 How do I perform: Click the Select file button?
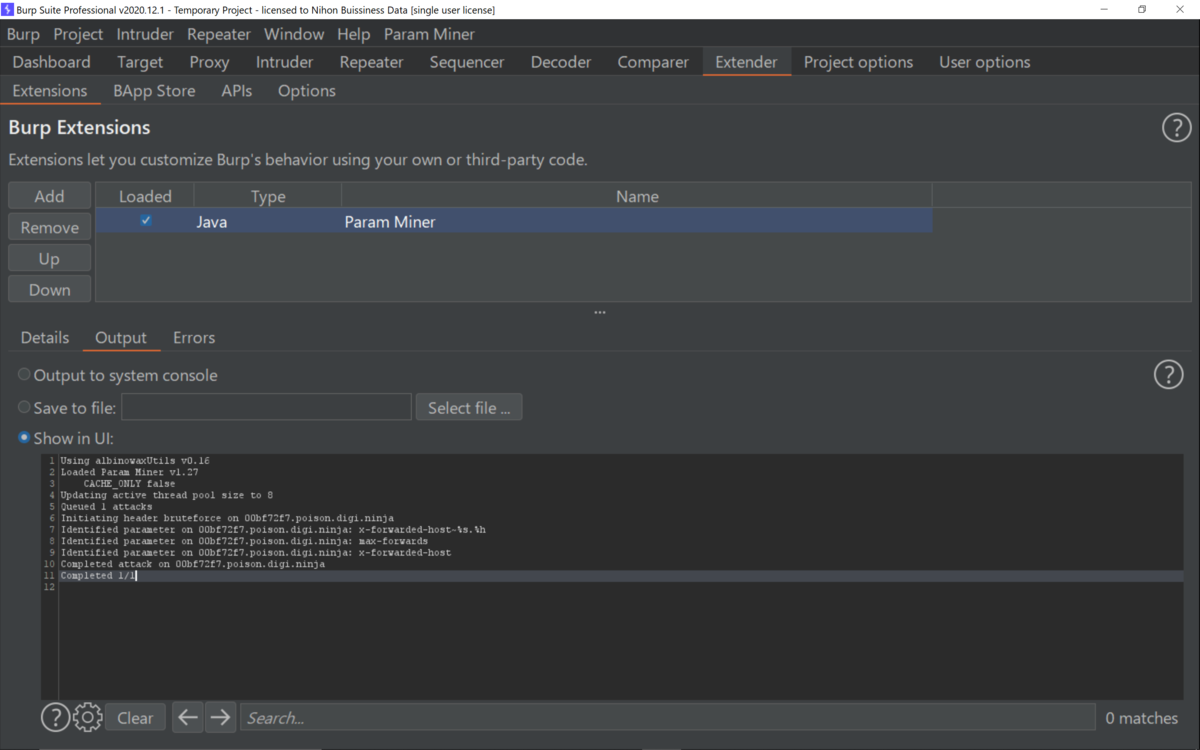pyautogui.click(x=469, y=407)
